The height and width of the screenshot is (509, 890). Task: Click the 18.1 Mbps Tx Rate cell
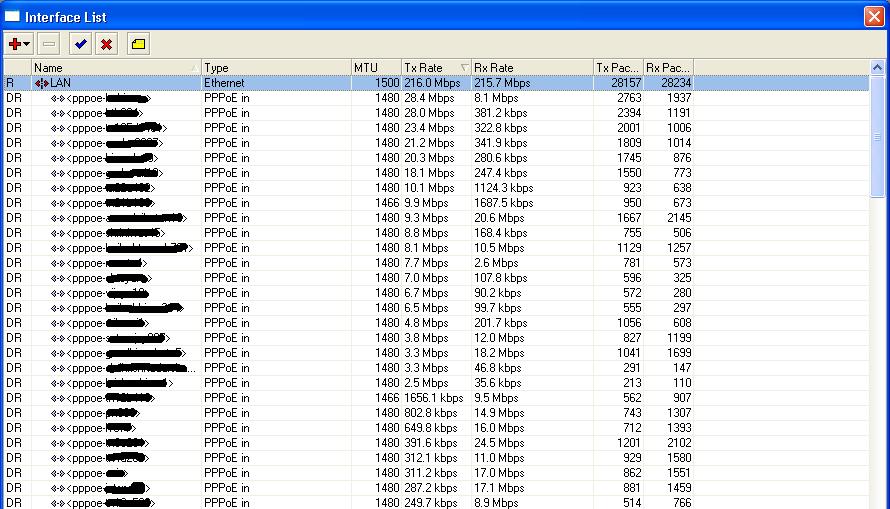429,173
